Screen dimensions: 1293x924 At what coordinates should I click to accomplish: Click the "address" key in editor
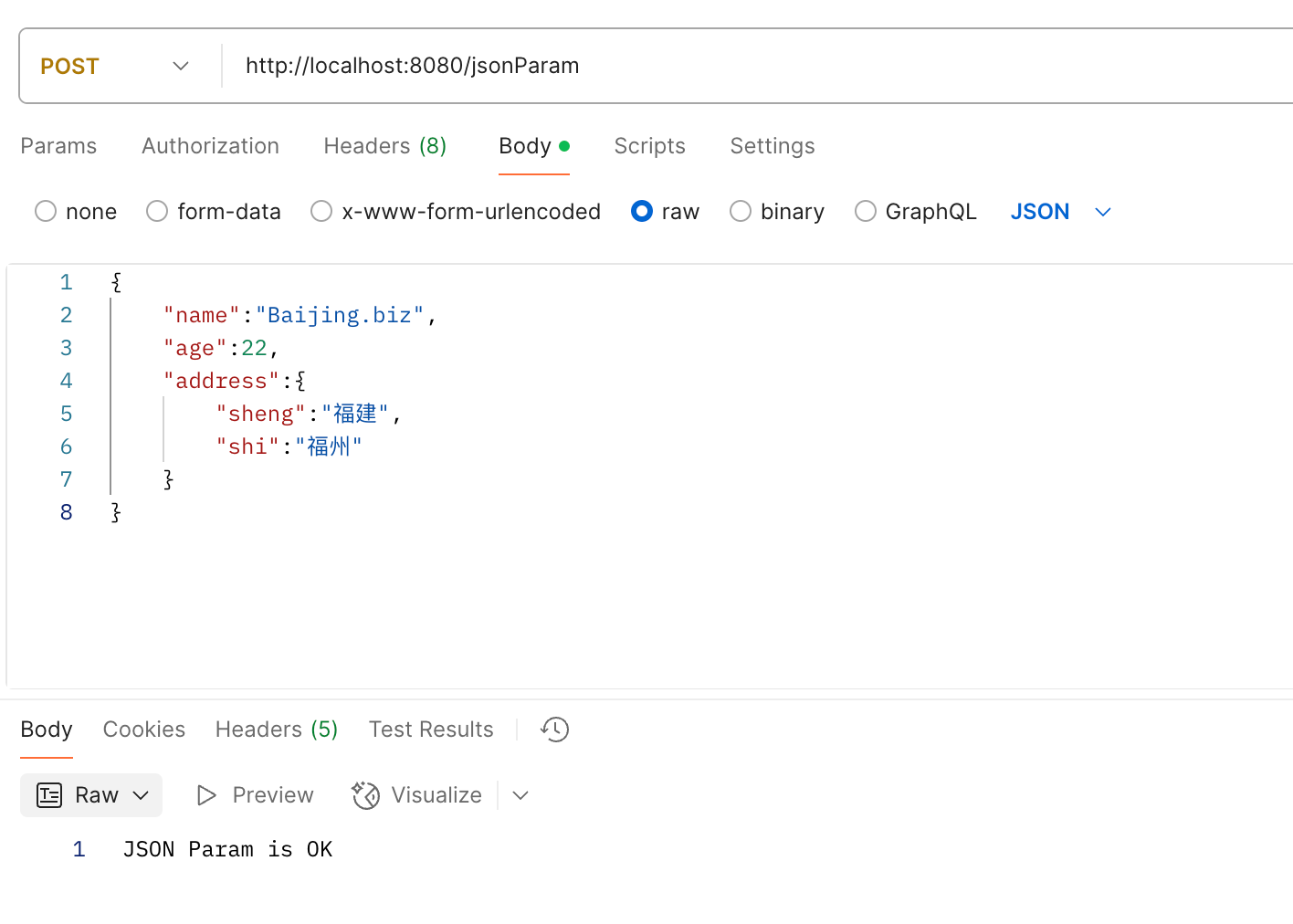(221, 381)
